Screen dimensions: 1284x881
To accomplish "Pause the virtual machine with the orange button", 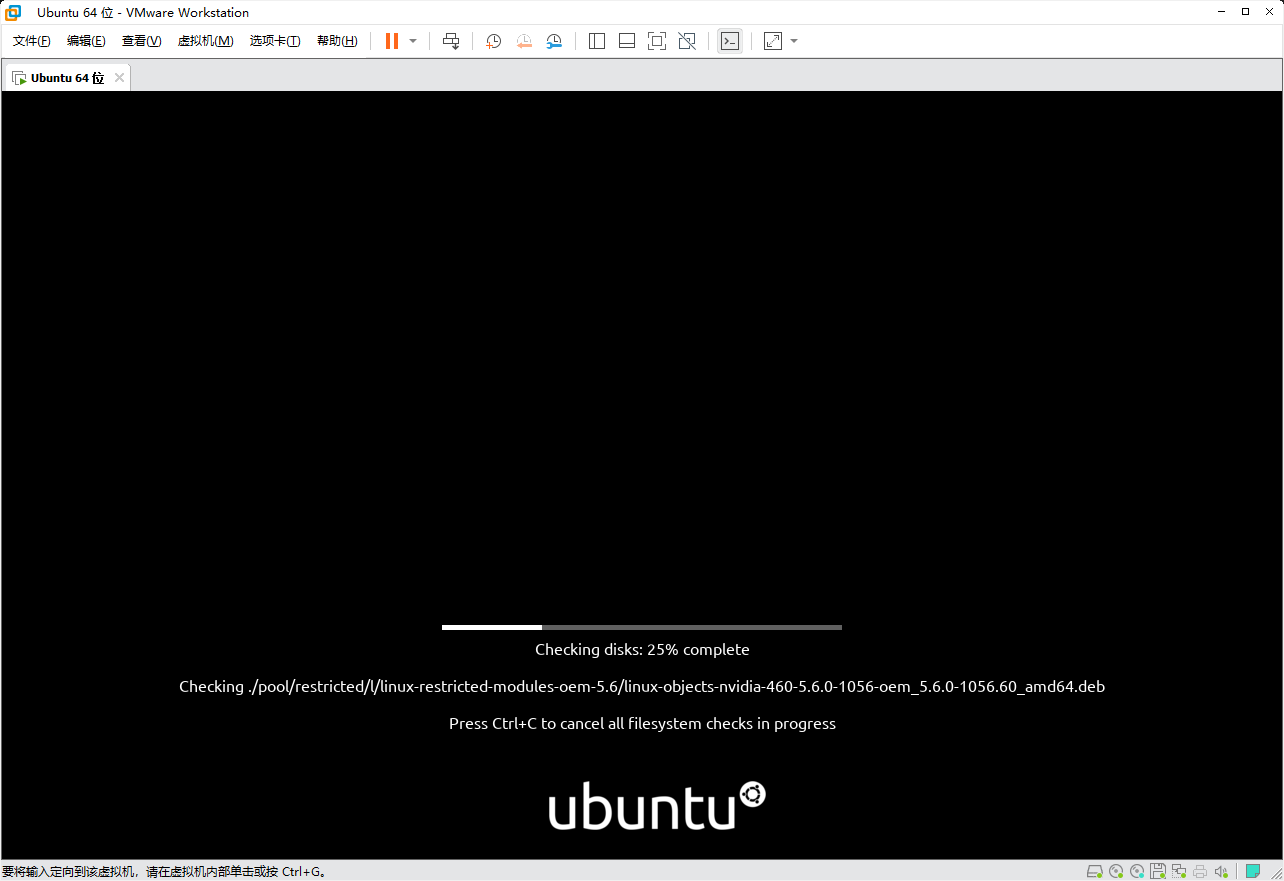I will [x=392, y=41].
